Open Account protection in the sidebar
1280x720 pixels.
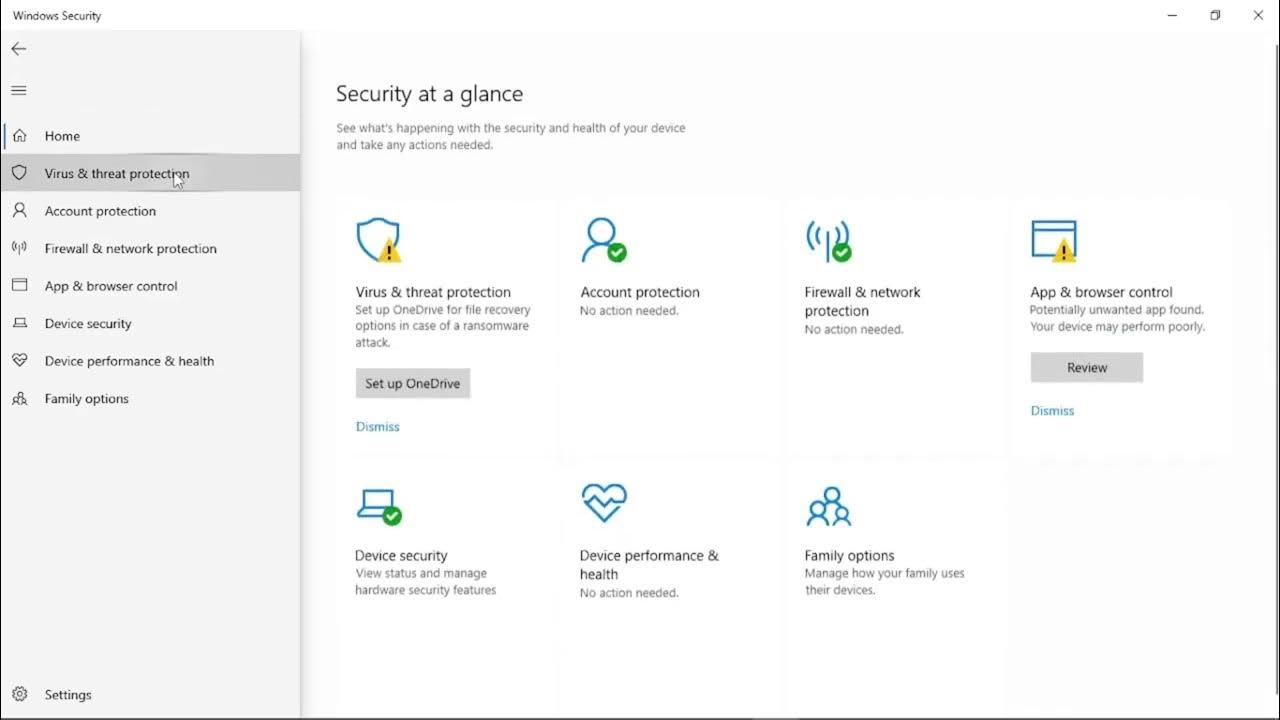click(x=100, y=211)
